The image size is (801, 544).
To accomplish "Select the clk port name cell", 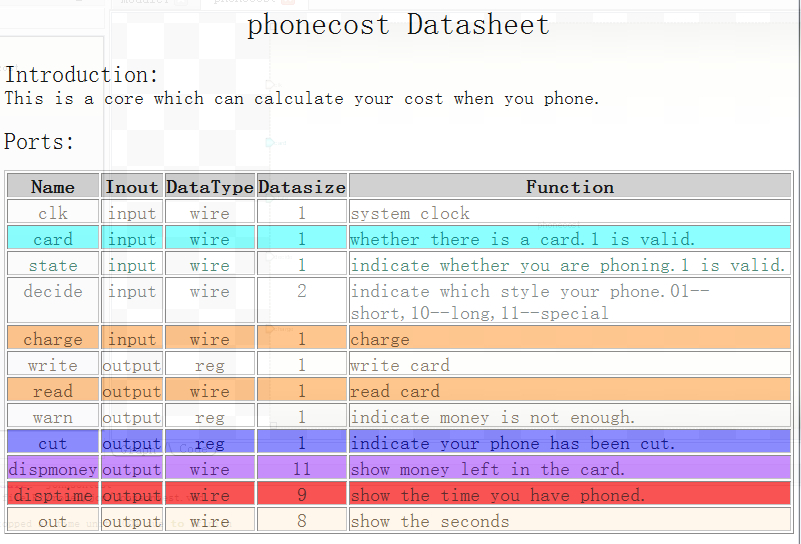I will (53, 212).
